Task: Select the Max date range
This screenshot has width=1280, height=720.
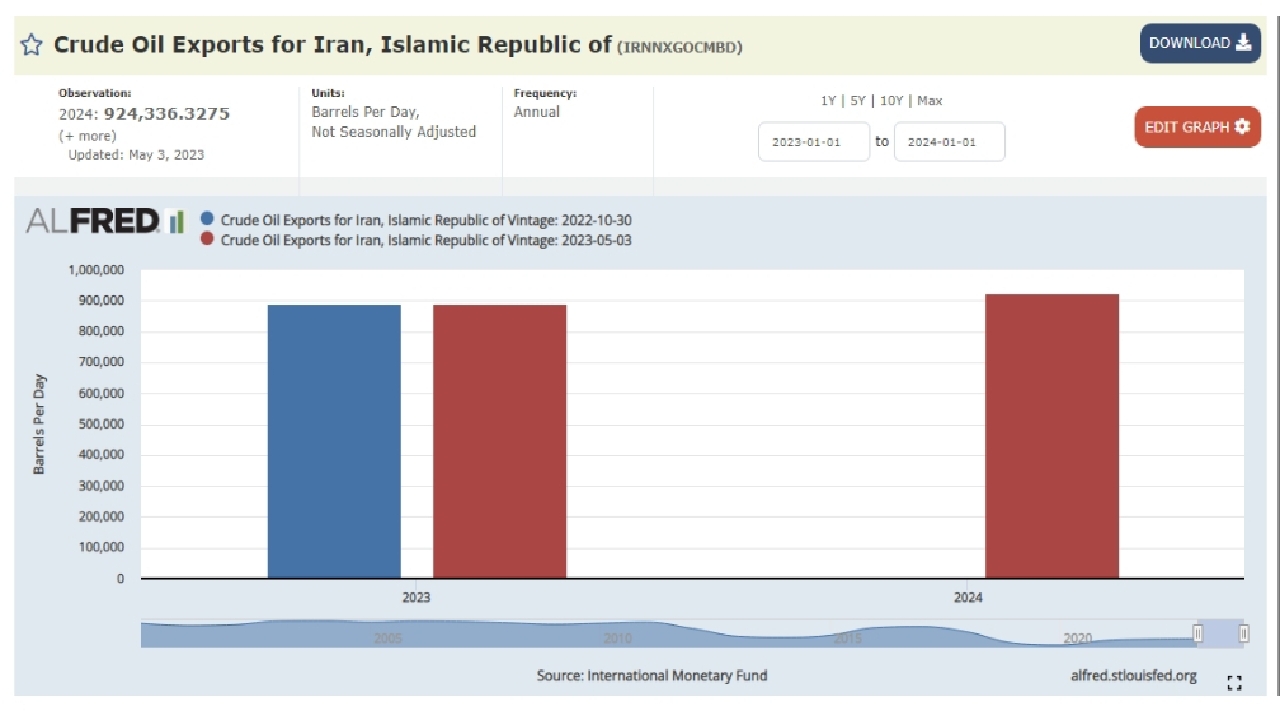Action: click(930, 100)
